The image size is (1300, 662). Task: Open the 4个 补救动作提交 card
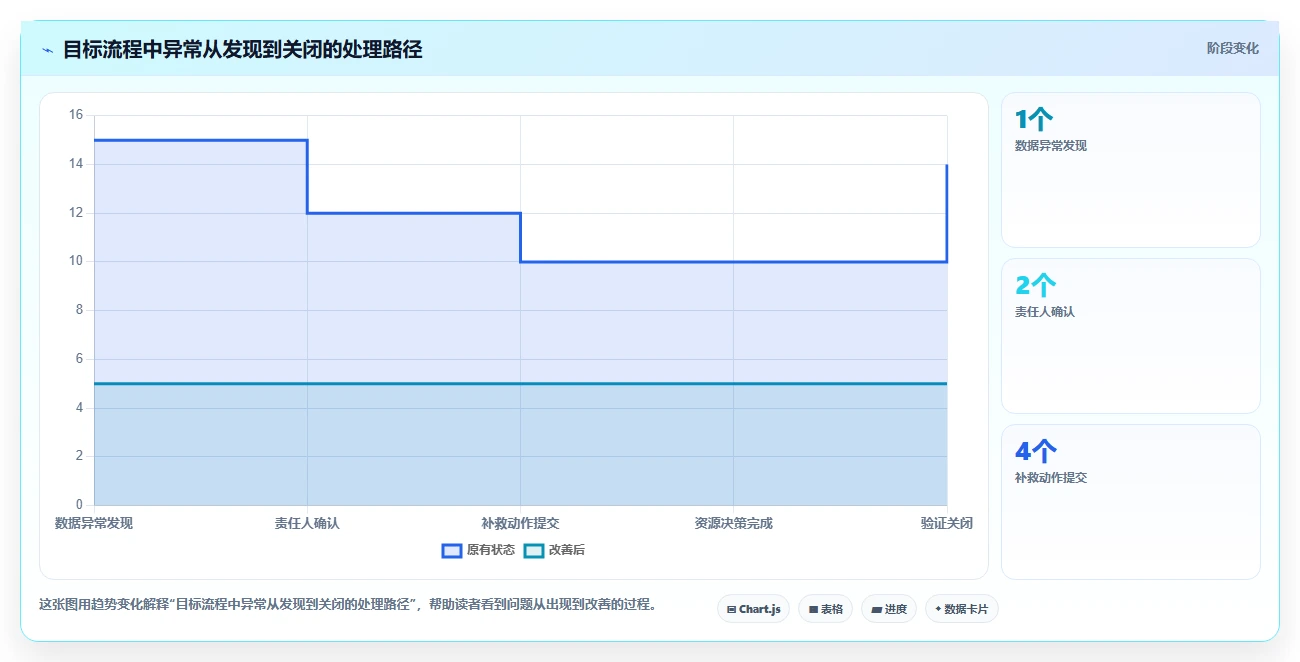point(1130,502)
